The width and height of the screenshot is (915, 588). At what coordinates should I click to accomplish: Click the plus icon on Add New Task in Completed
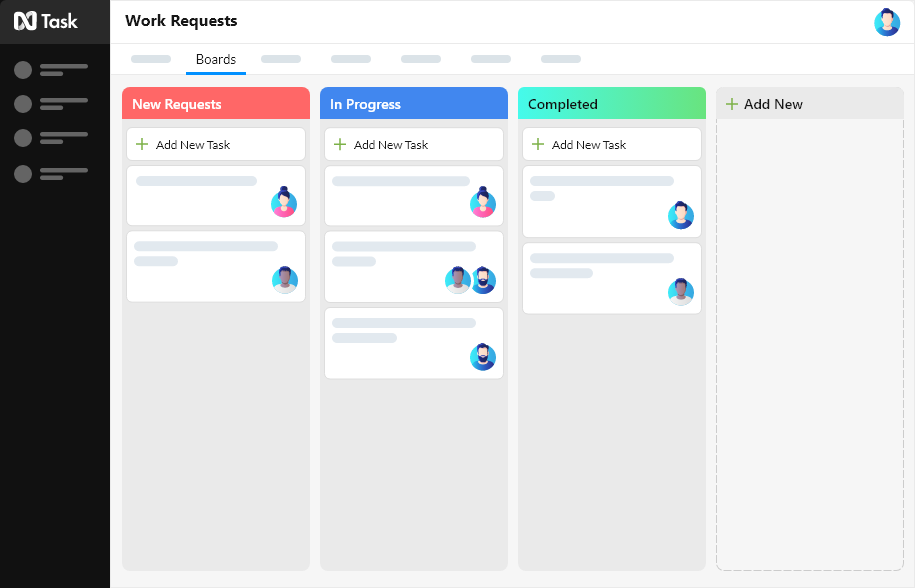click(537, 144)
